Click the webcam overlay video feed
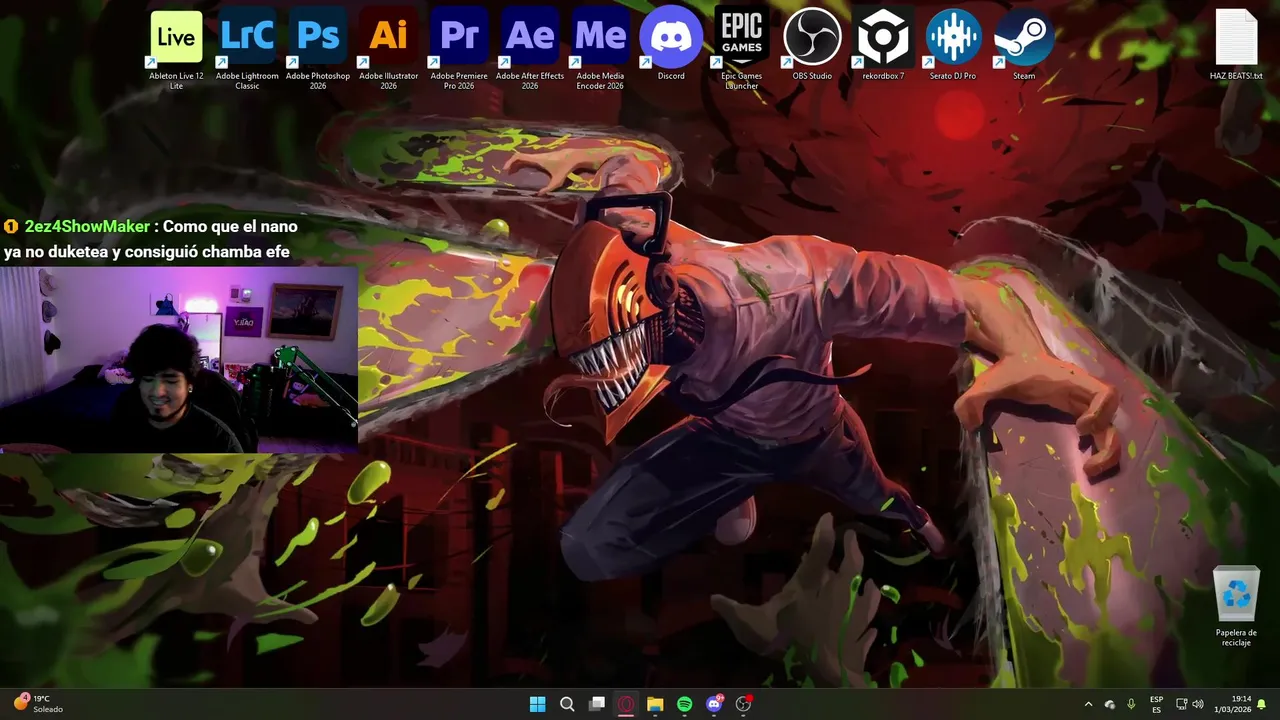Viewport: 1280px width, 720px height. (x=178, y=359)
